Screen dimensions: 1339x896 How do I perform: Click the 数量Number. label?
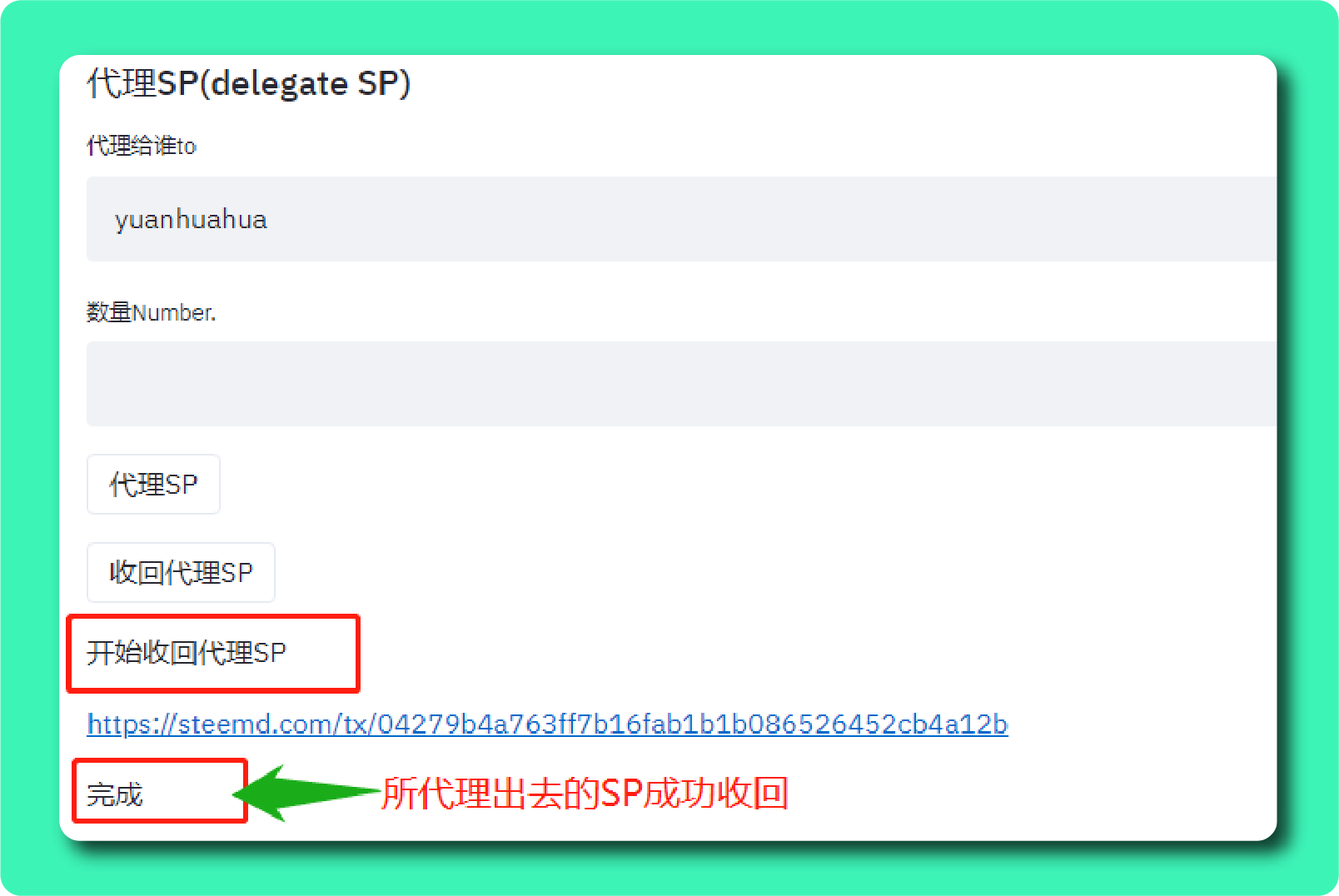click(151, 312)
